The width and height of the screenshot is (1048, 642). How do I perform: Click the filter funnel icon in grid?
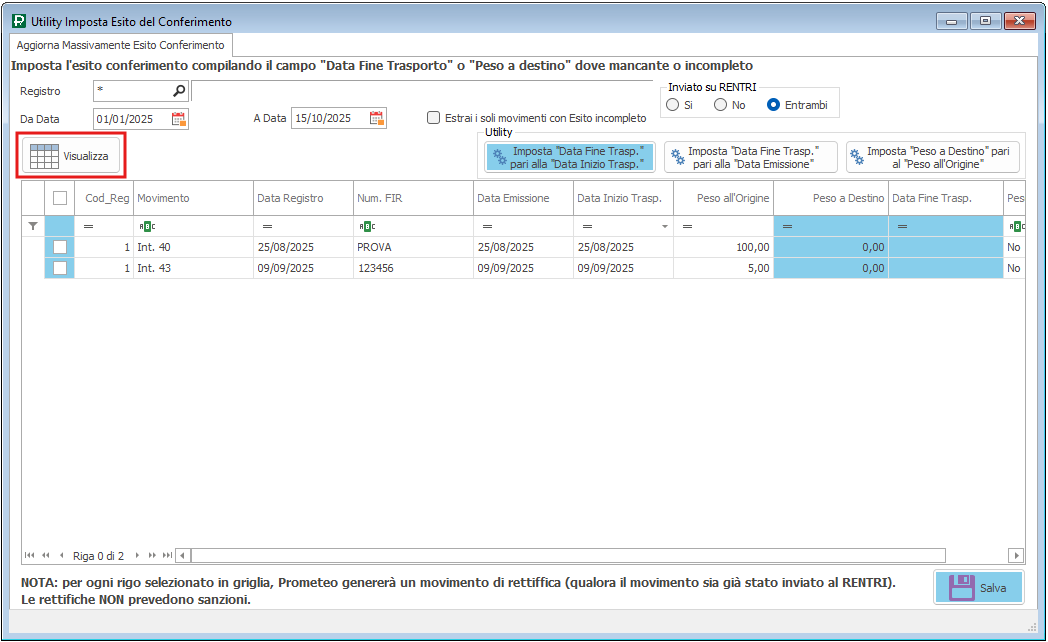tap(33, 227)
